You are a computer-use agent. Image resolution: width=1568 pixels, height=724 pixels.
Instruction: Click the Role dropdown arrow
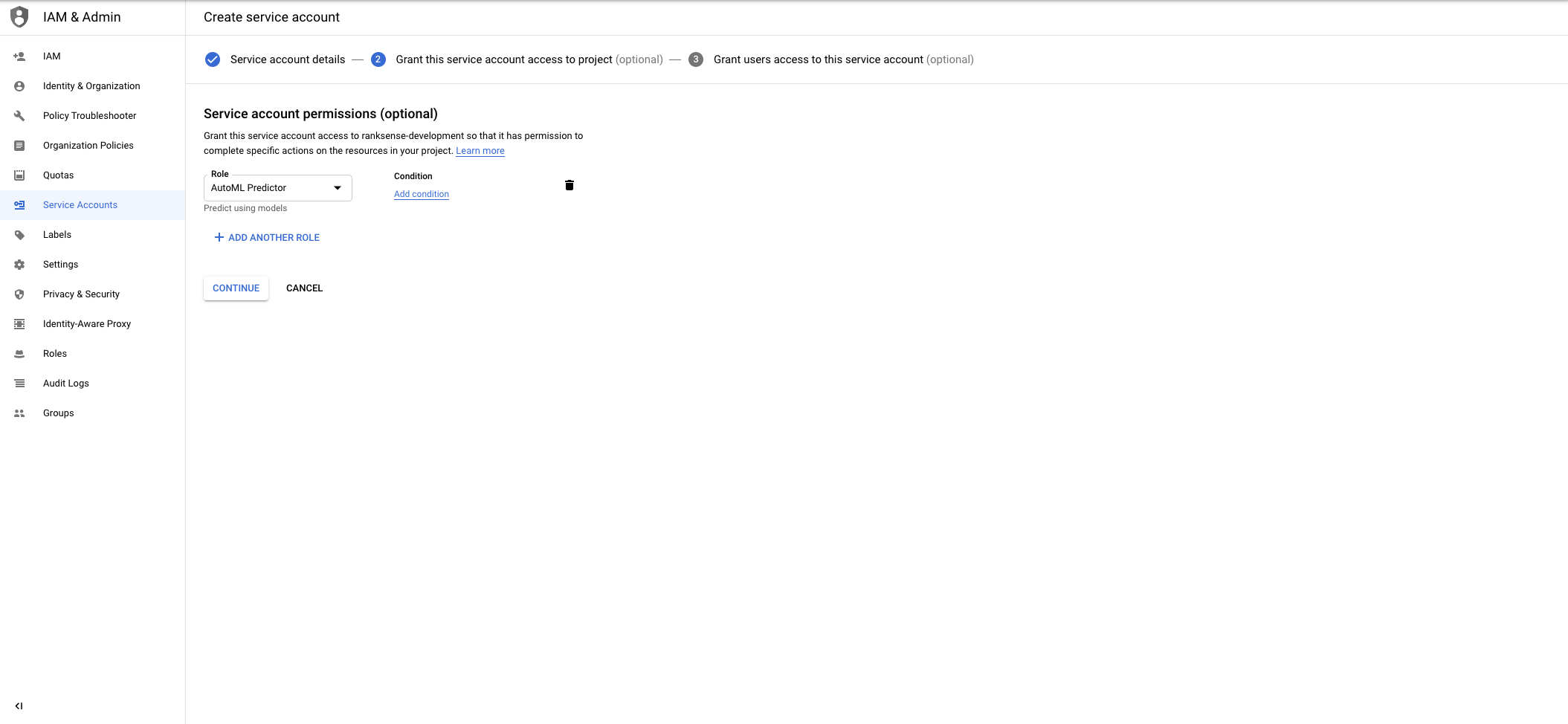tap(338, 188)
